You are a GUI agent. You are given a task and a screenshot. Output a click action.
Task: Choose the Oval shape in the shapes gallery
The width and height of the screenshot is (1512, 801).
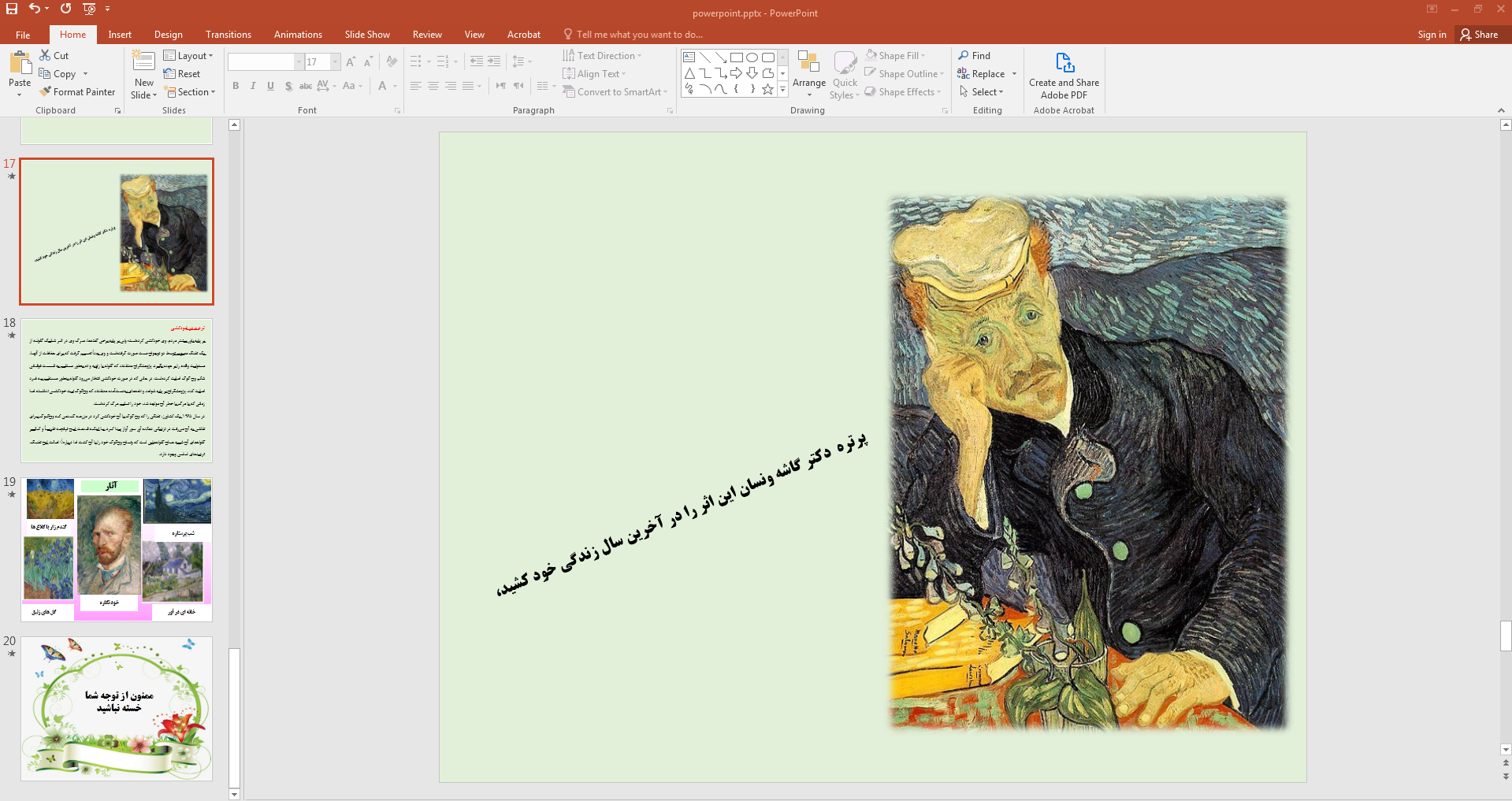click(x=752, y=57)
